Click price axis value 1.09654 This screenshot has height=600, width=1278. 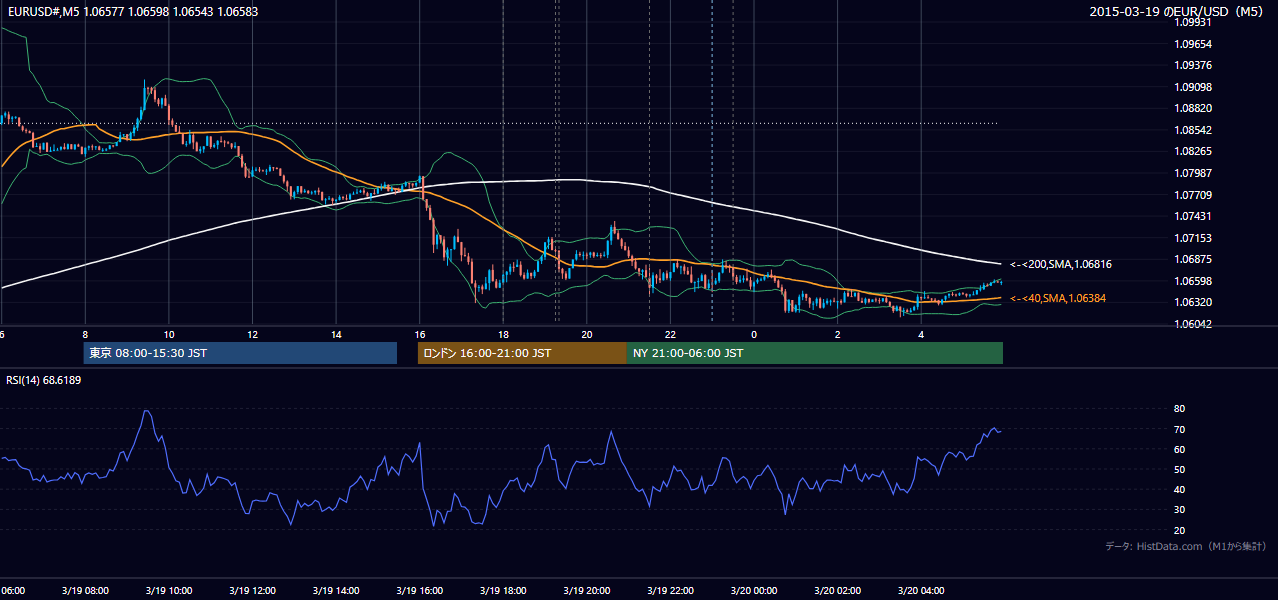coord(1193,44)
